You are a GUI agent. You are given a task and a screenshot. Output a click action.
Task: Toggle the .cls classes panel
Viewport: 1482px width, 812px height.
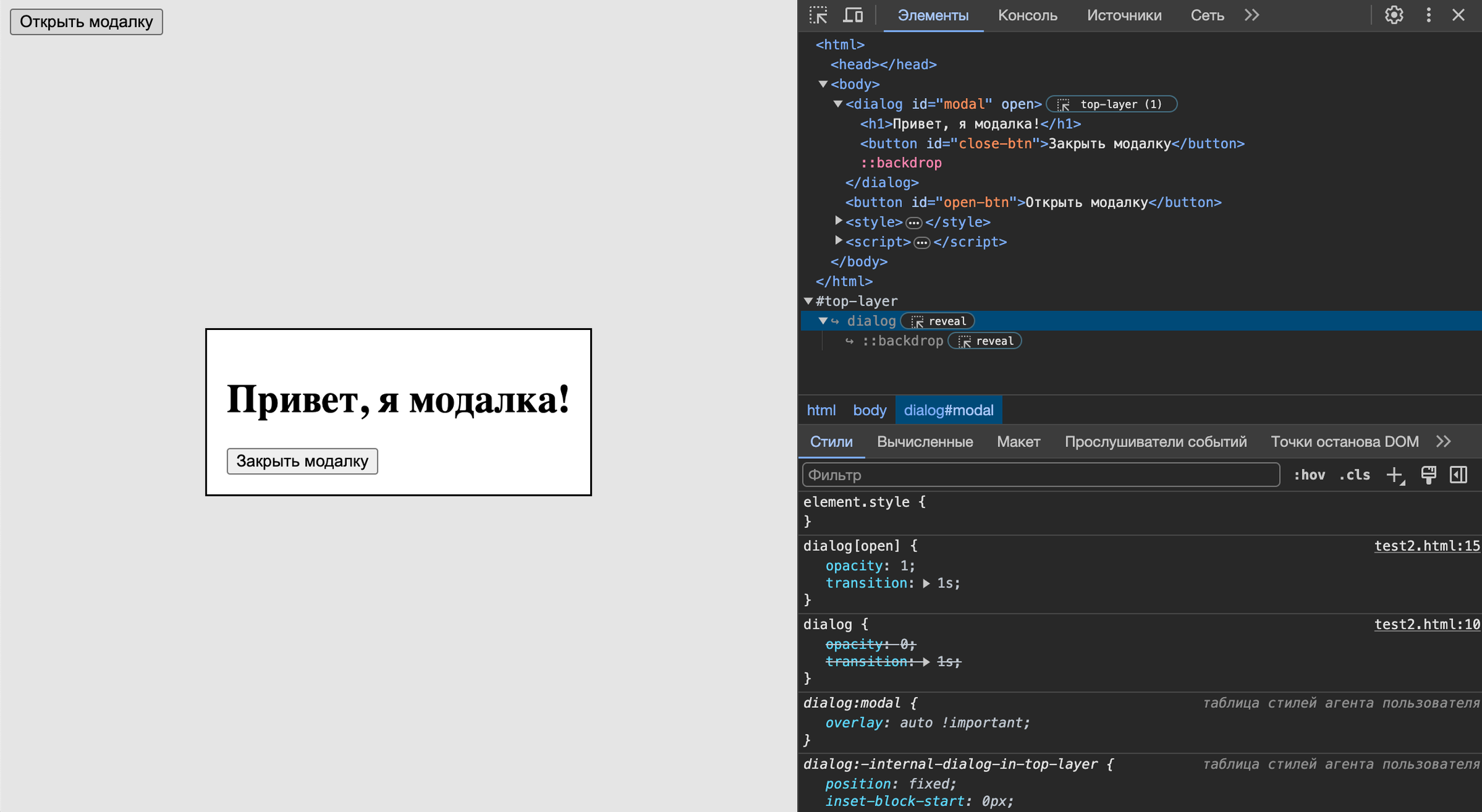click(x=1354, y=475)
